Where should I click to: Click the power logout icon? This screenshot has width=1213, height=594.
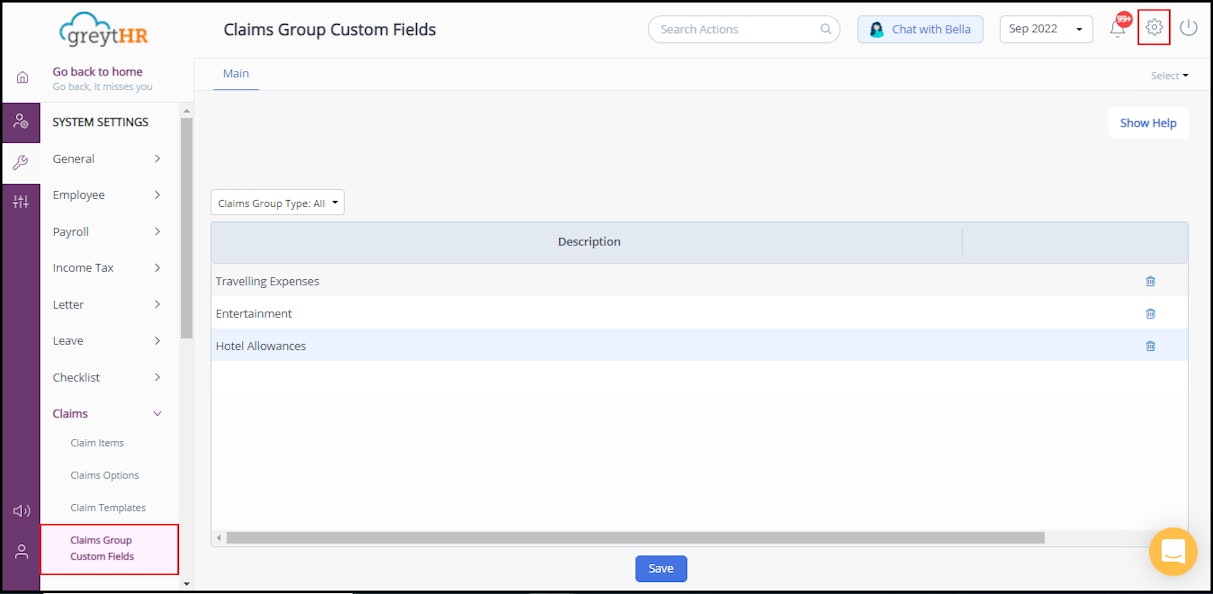pos(1188,28)
